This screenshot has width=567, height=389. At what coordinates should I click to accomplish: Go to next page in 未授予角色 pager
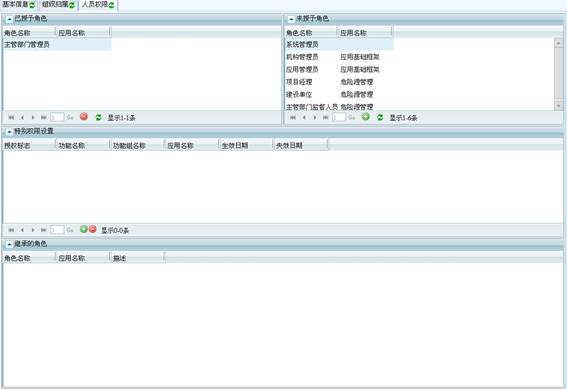(315, 117)
